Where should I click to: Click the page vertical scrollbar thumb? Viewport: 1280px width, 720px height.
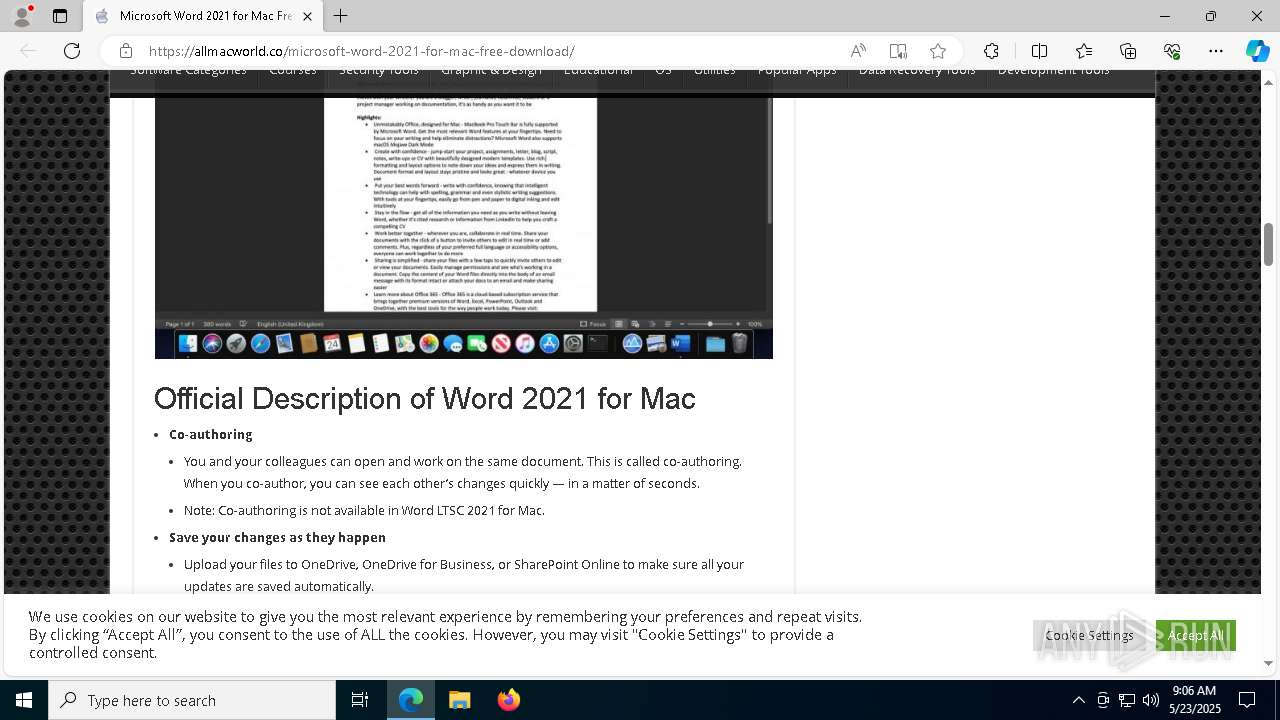pos(1269,244)
